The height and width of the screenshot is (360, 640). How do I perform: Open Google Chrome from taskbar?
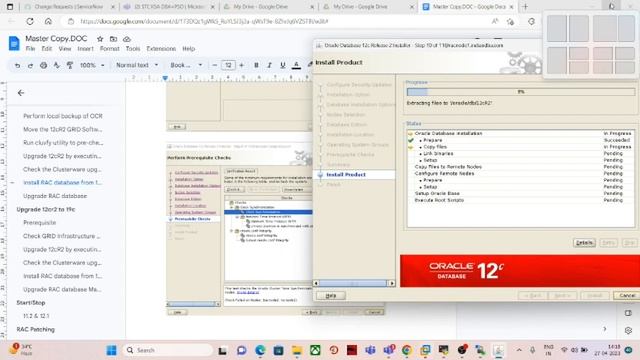click(407, 350)
